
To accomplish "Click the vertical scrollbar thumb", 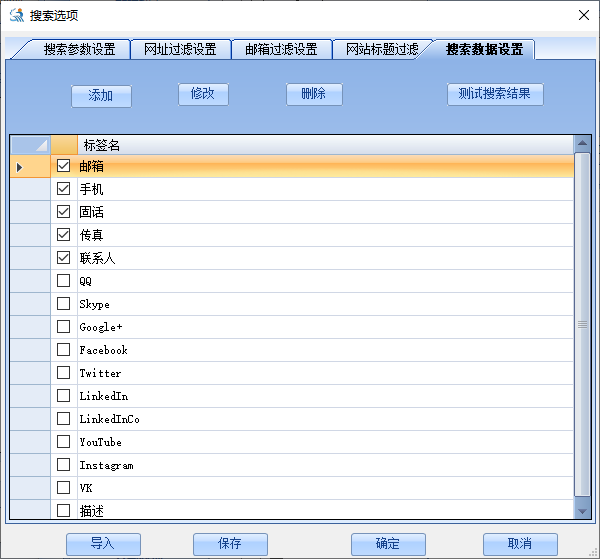I will click(583, 324).
